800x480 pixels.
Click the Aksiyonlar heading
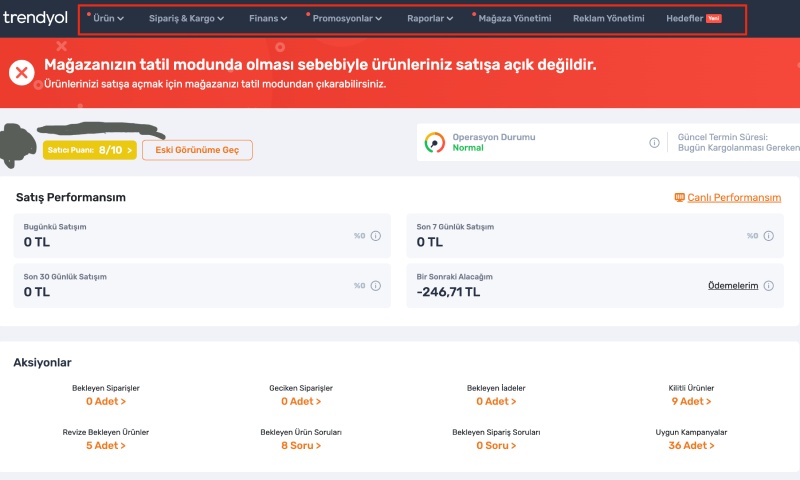(42, 363)
